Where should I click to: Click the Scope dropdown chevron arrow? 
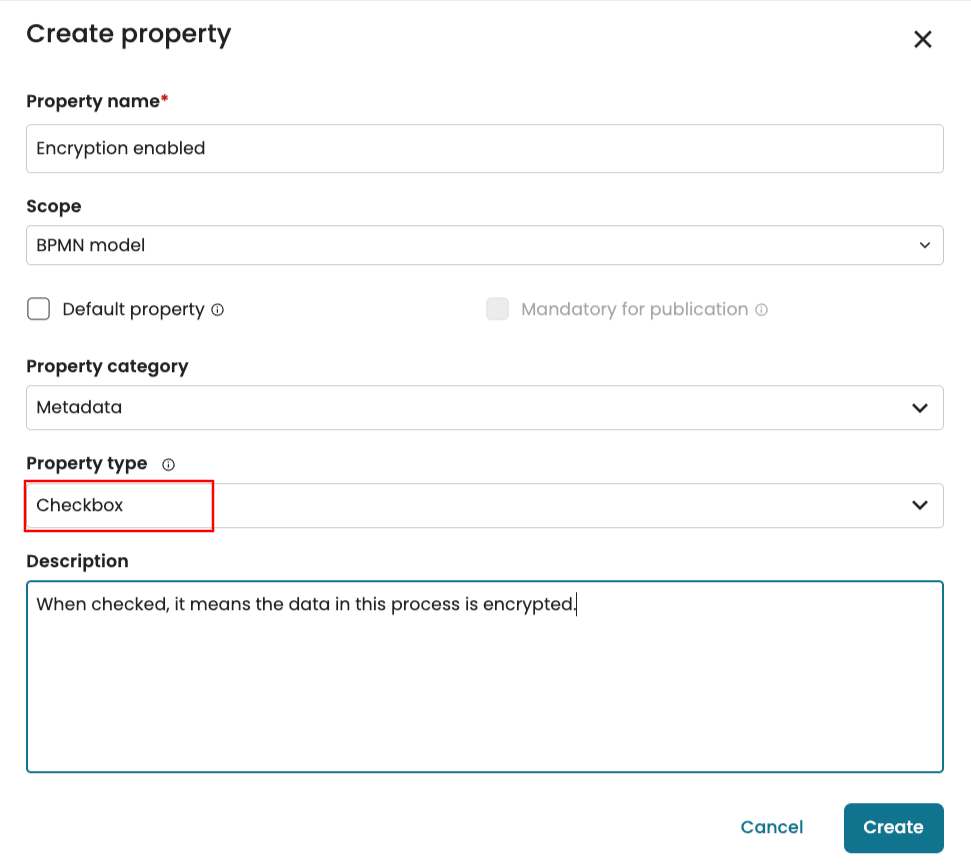pos(923,245)
